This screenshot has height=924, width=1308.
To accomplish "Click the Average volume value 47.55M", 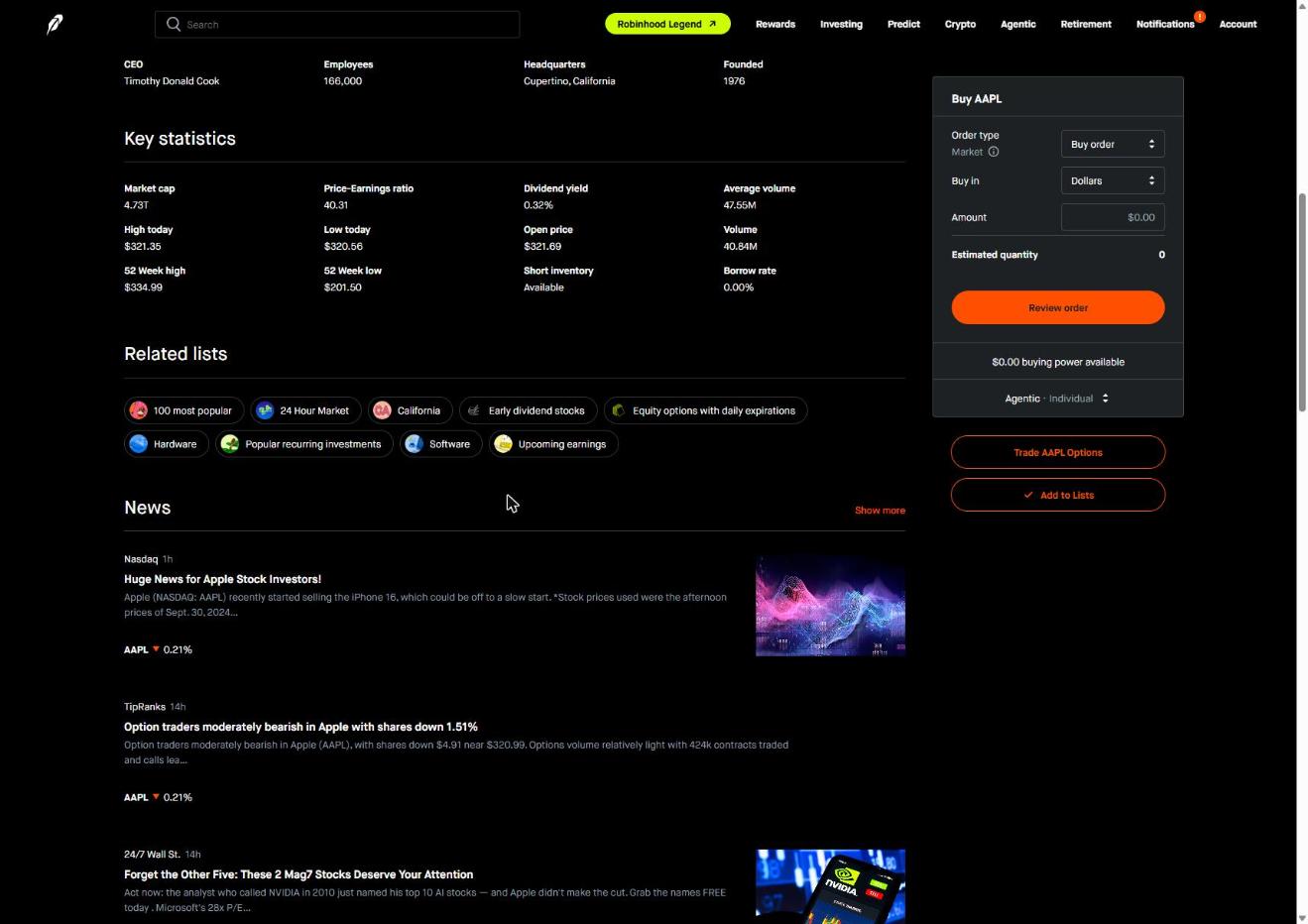I will point(740,205).
